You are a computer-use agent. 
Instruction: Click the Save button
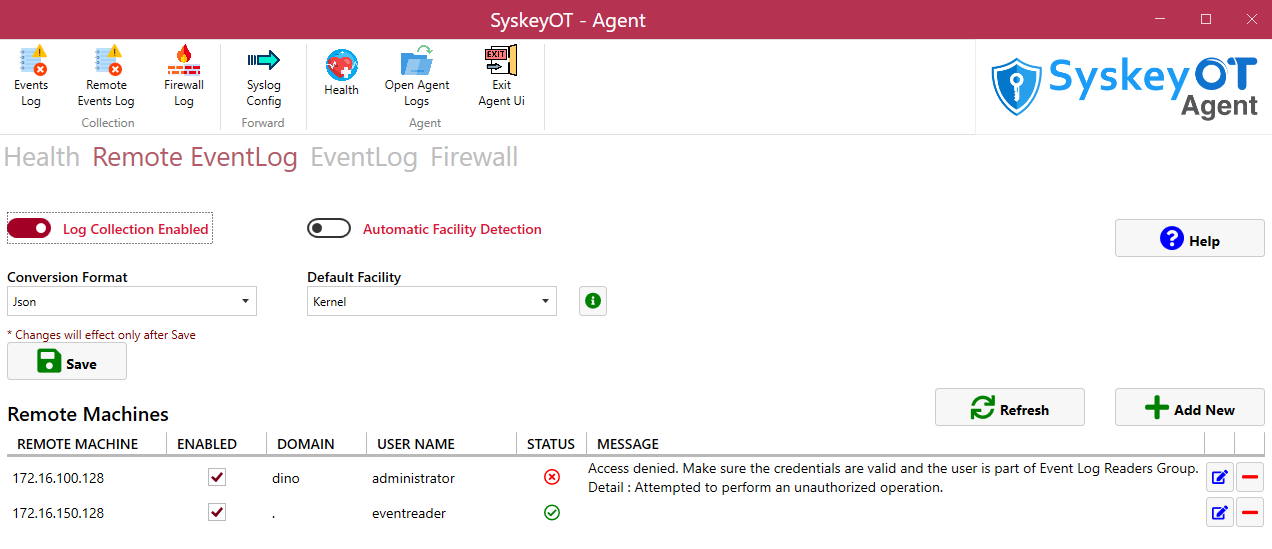67,362
